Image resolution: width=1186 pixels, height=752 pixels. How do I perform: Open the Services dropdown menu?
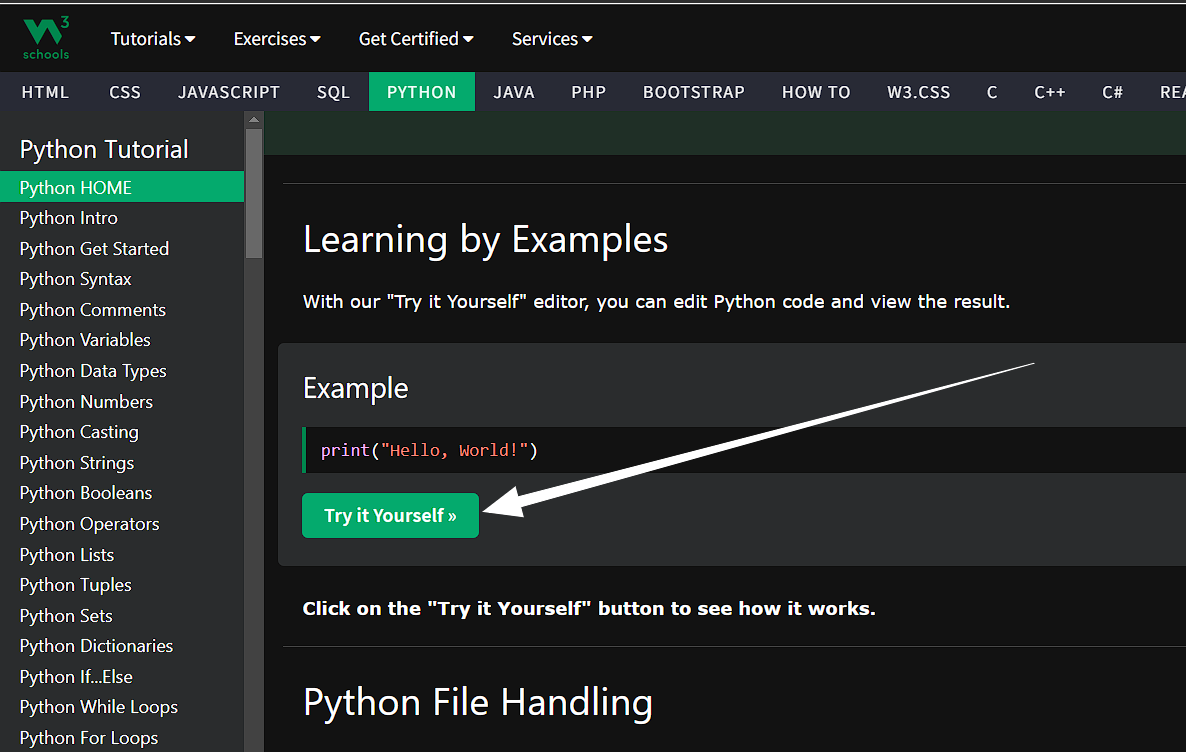click(x=551, y=39)
